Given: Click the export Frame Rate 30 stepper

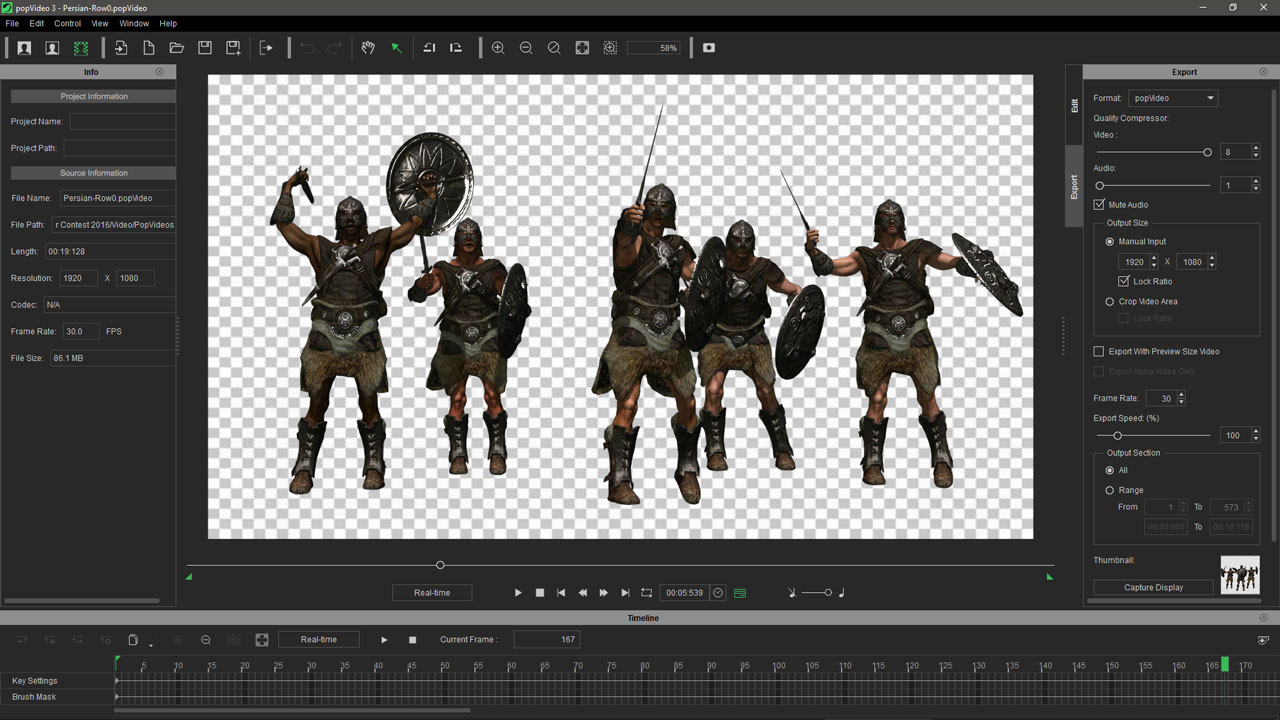Looking at the screenshot, I should click(x=1181, y=398).
